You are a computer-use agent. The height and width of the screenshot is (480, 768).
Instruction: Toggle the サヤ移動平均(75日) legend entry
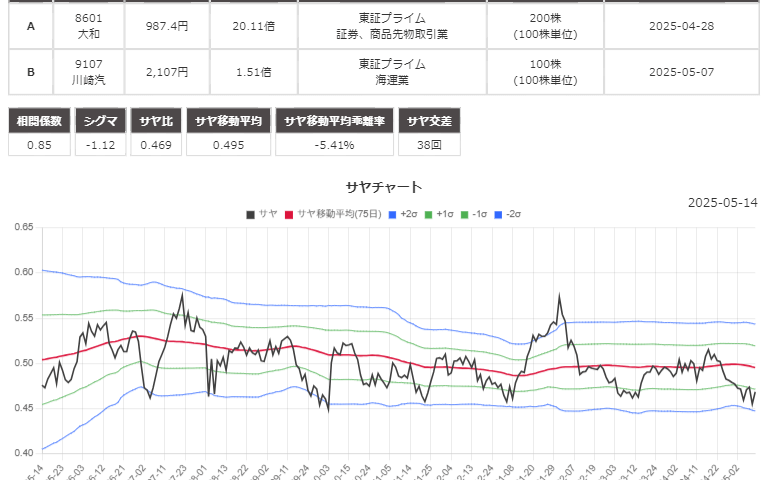click(333, 214)
